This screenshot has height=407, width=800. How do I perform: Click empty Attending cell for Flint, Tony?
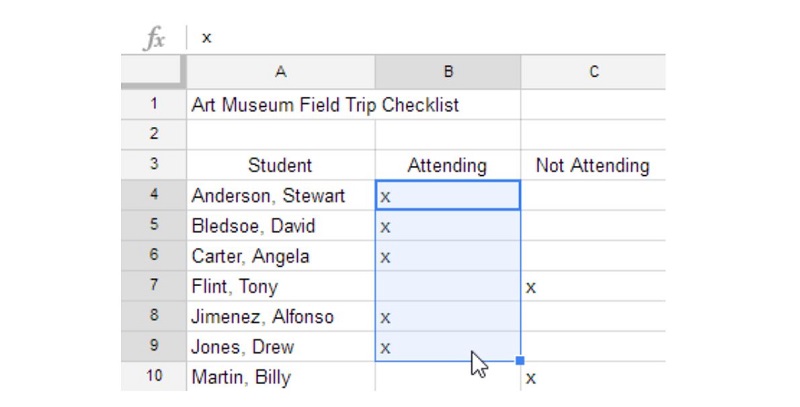click(x=448, y=286)
